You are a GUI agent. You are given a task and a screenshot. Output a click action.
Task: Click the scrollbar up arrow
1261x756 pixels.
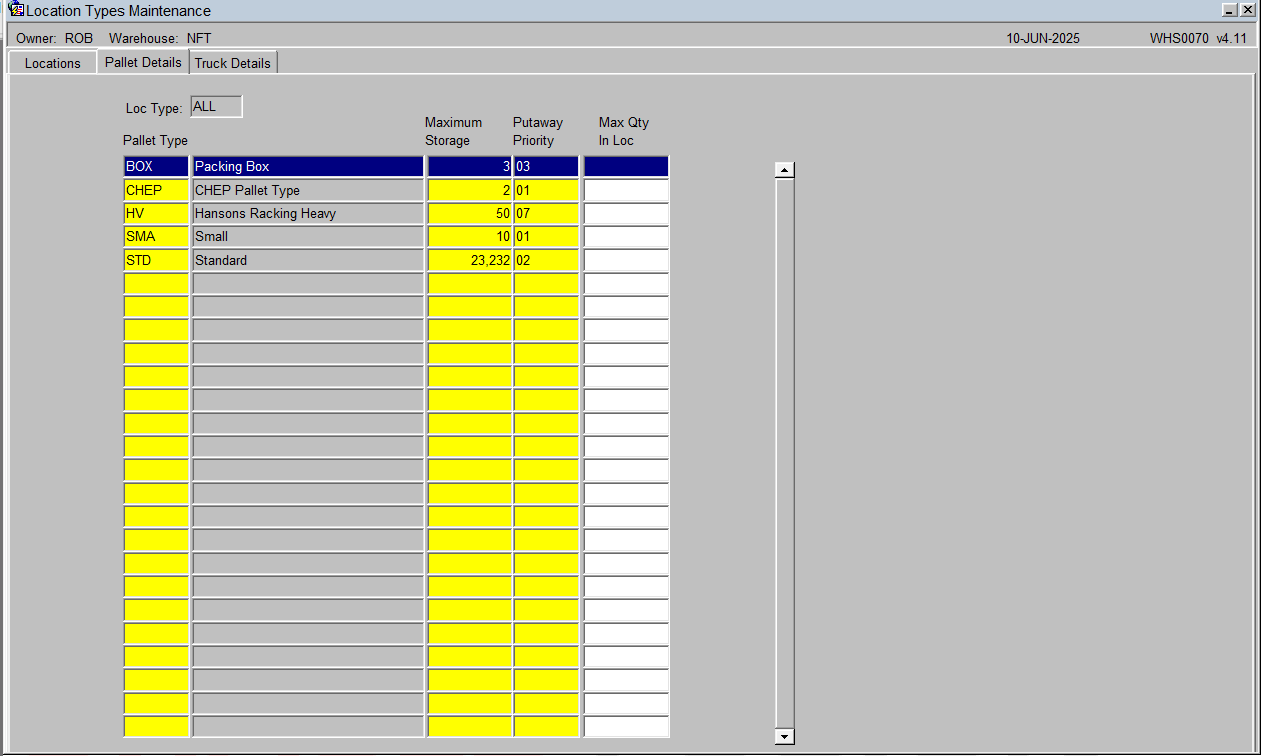pos(785,170)
